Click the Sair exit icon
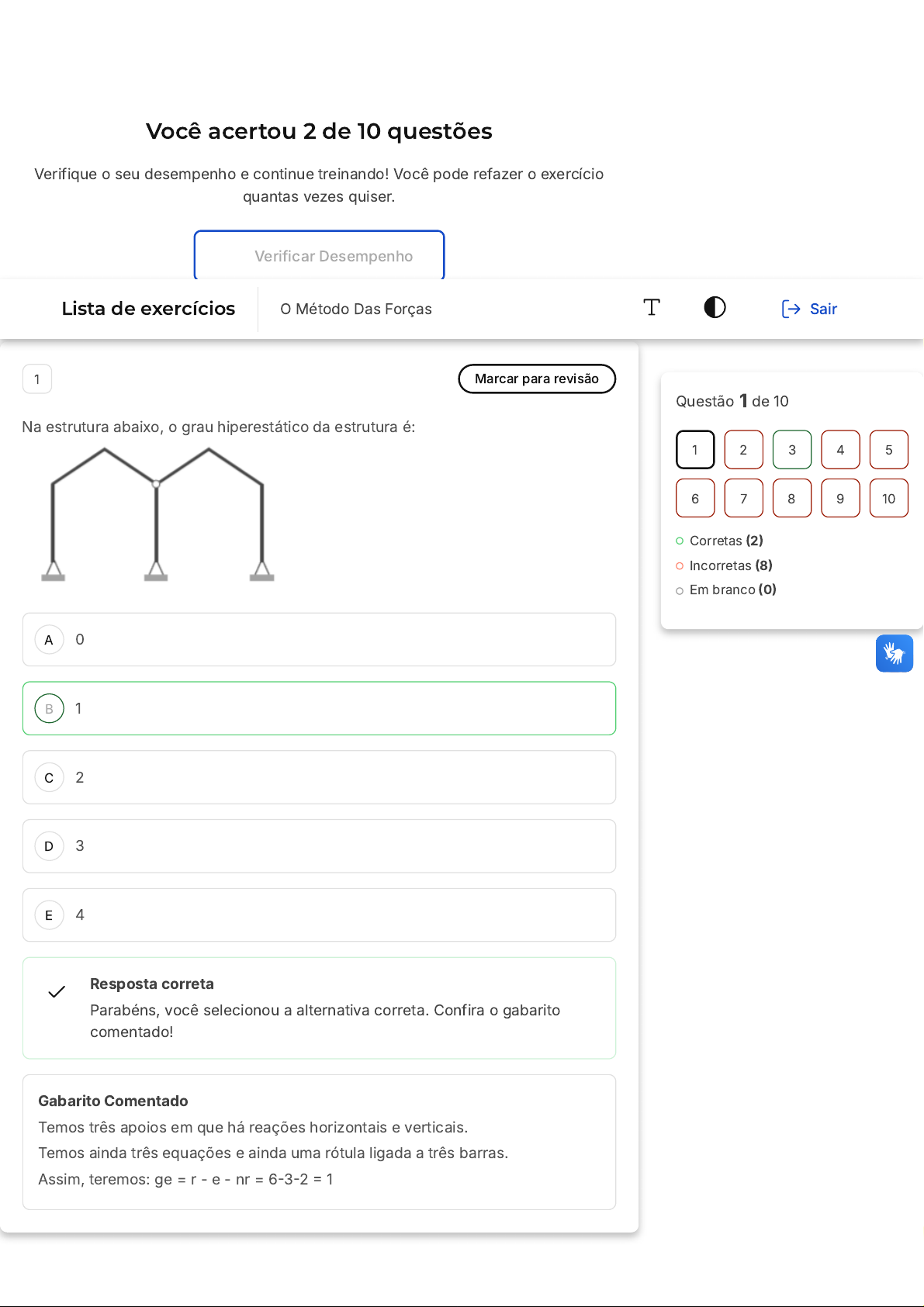The width and height of the screenshot is (924, 1307). pyautogui.click(x=791, y=309)
